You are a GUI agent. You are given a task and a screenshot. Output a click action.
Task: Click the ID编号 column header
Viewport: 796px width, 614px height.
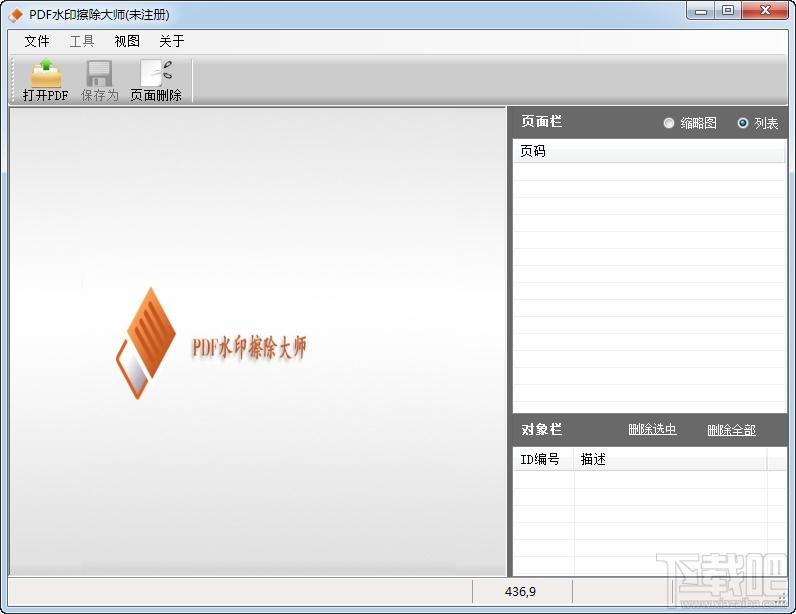point(543,460)
